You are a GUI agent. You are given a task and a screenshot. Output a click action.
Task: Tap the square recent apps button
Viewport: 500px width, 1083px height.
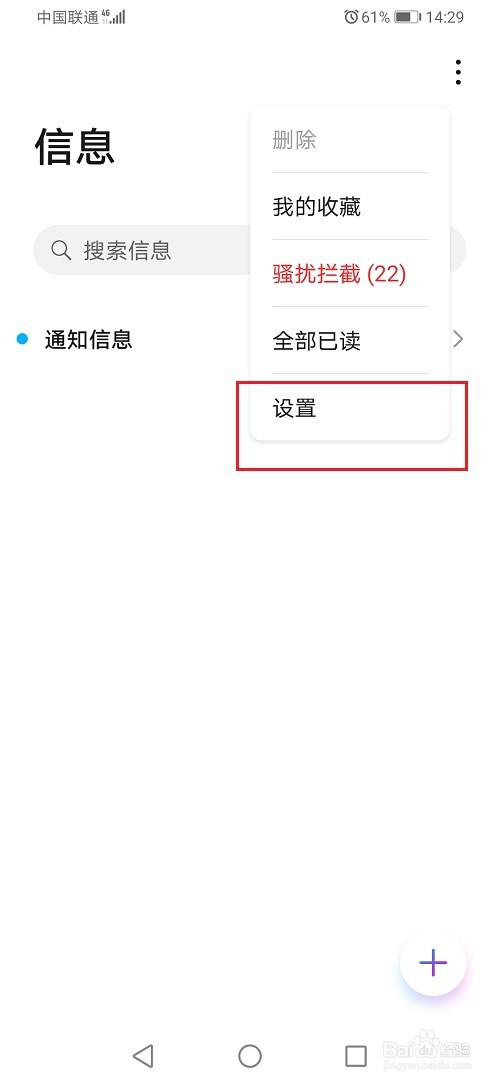(x=356, y=1055)
